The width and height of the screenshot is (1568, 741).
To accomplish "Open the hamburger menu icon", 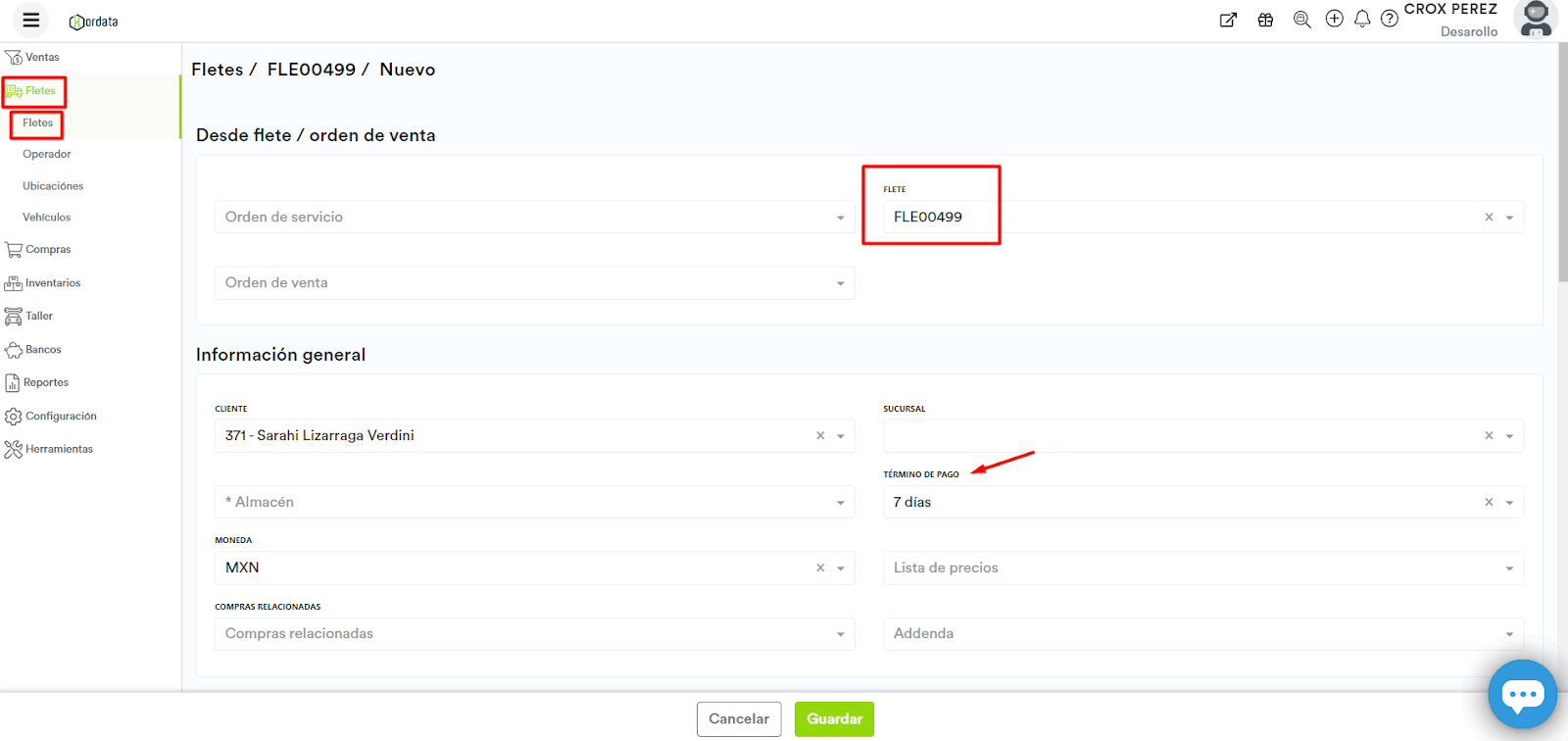I will [31, 20].
